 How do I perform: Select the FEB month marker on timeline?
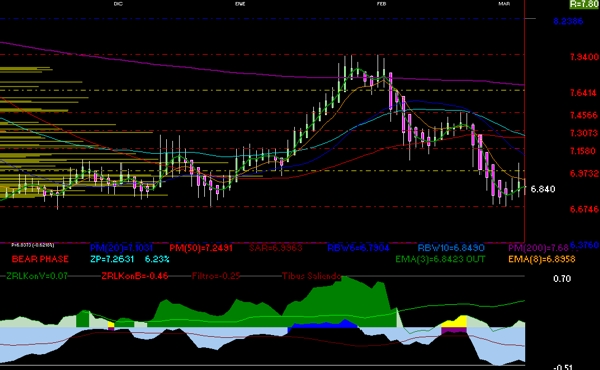coord(382,3)
